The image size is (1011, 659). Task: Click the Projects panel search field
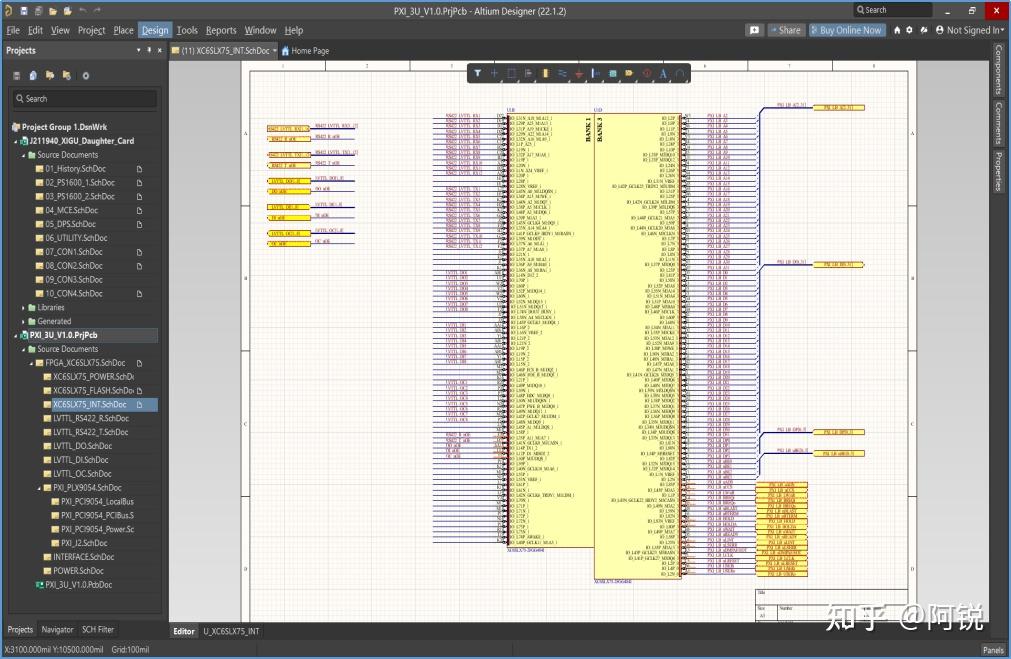point(84,99)
